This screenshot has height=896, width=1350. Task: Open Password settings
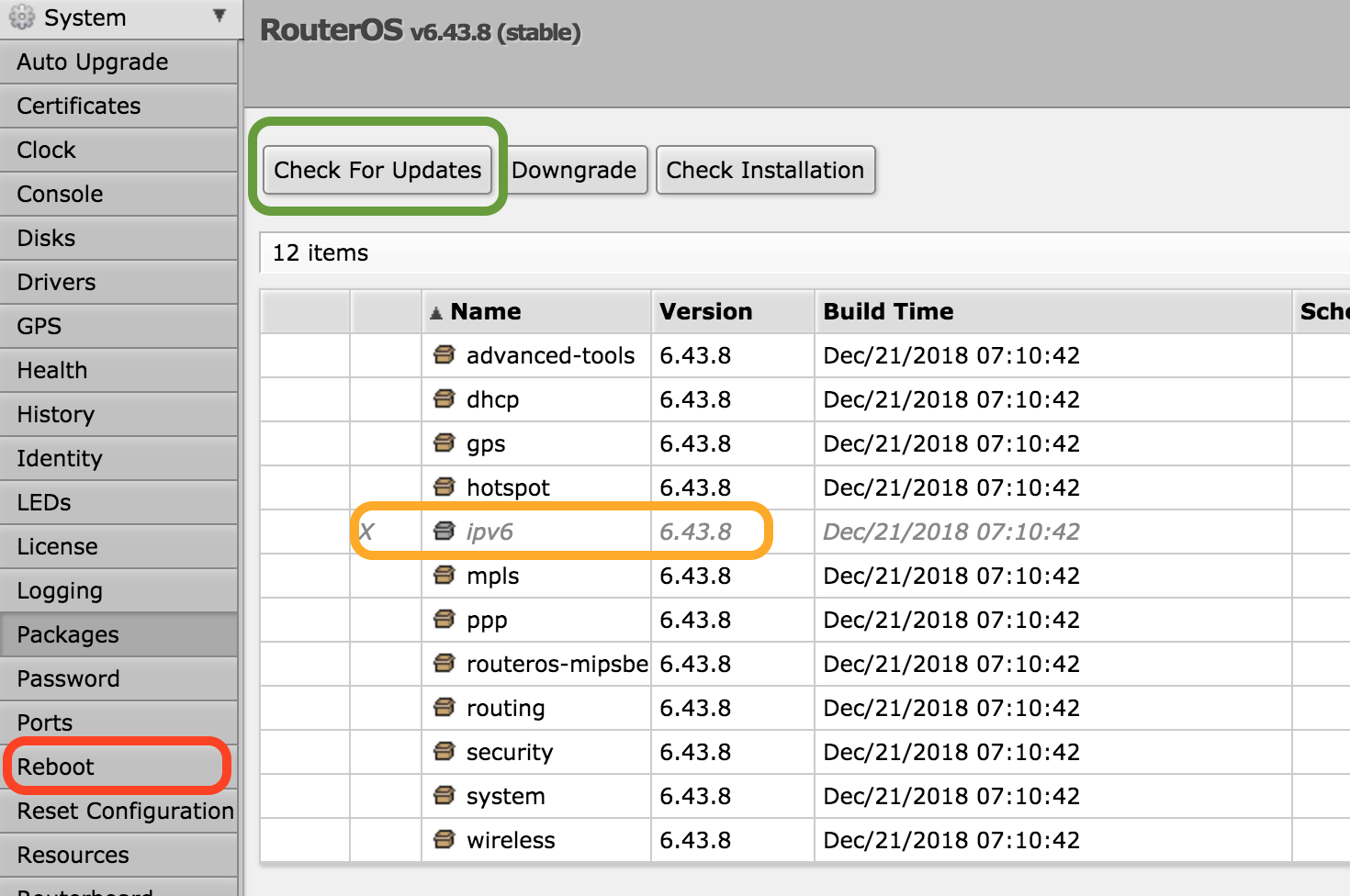[118, 678]
